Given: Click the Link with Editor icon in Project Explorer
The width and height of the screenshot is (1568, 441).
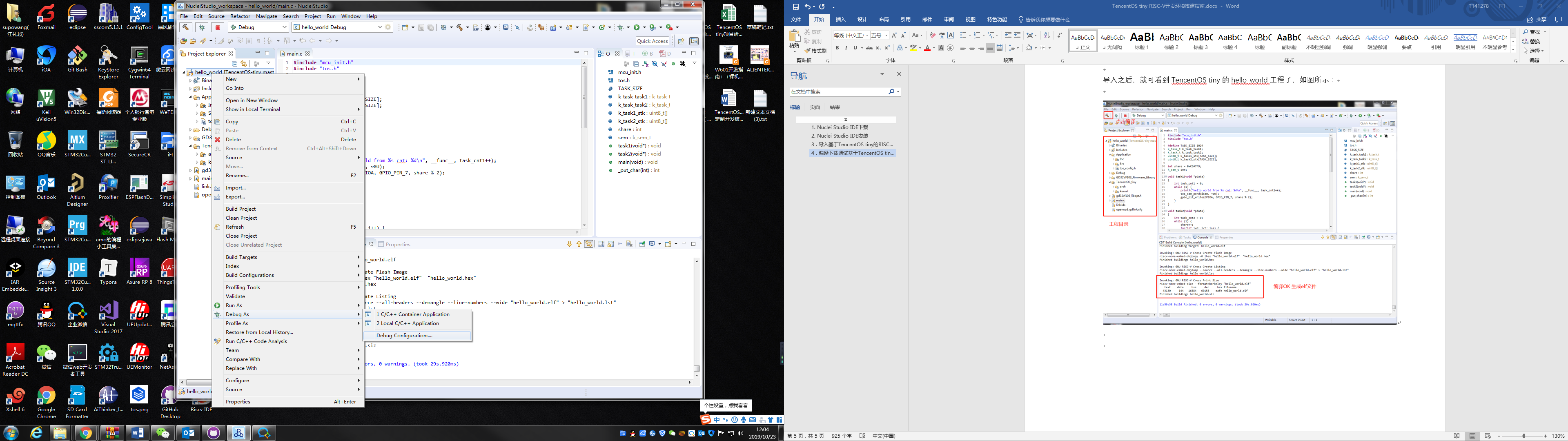Looking at the screenshot, I should [243, 63].
